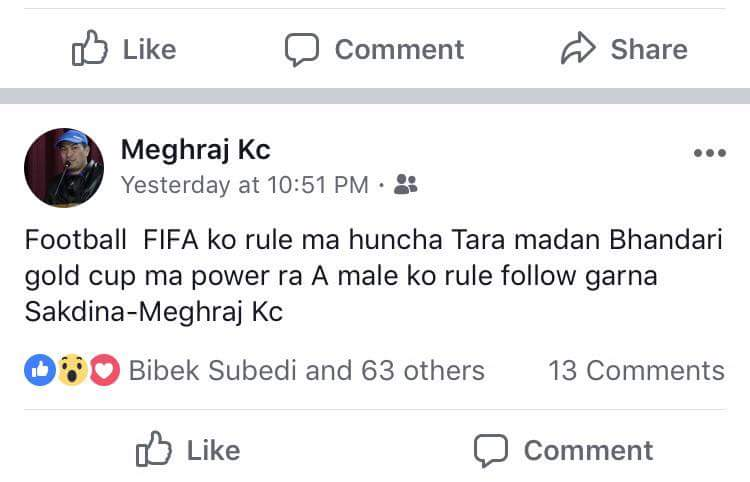Image resolution: width=750 pixels, height=482 pixels.
Task: Click the friends audience icon next to the timestamp
Action: pyautogui.click(x=406, y=184)
